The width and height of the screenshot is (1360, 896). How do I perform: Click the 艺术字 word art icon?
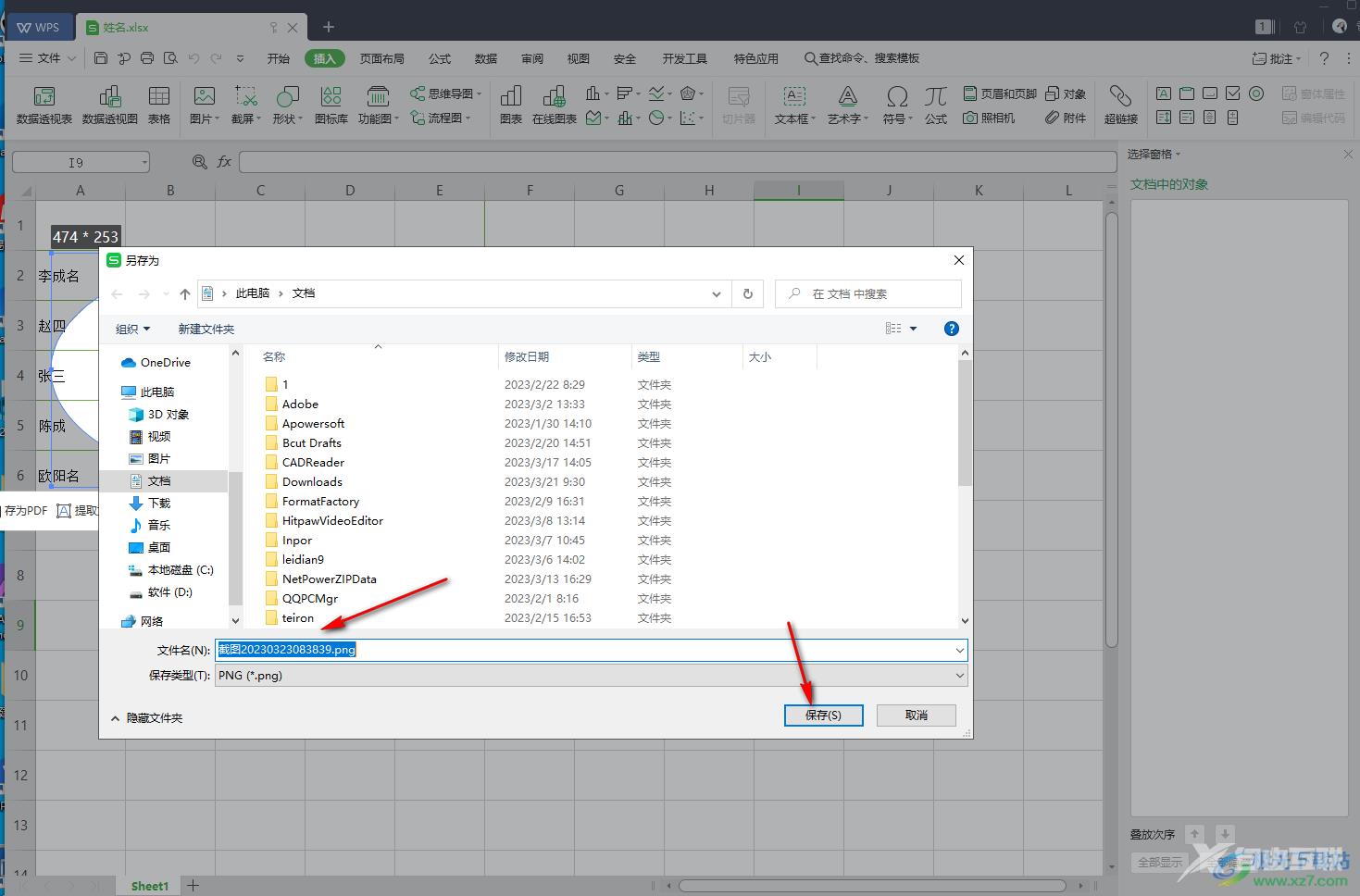click(x=847, y=106)
